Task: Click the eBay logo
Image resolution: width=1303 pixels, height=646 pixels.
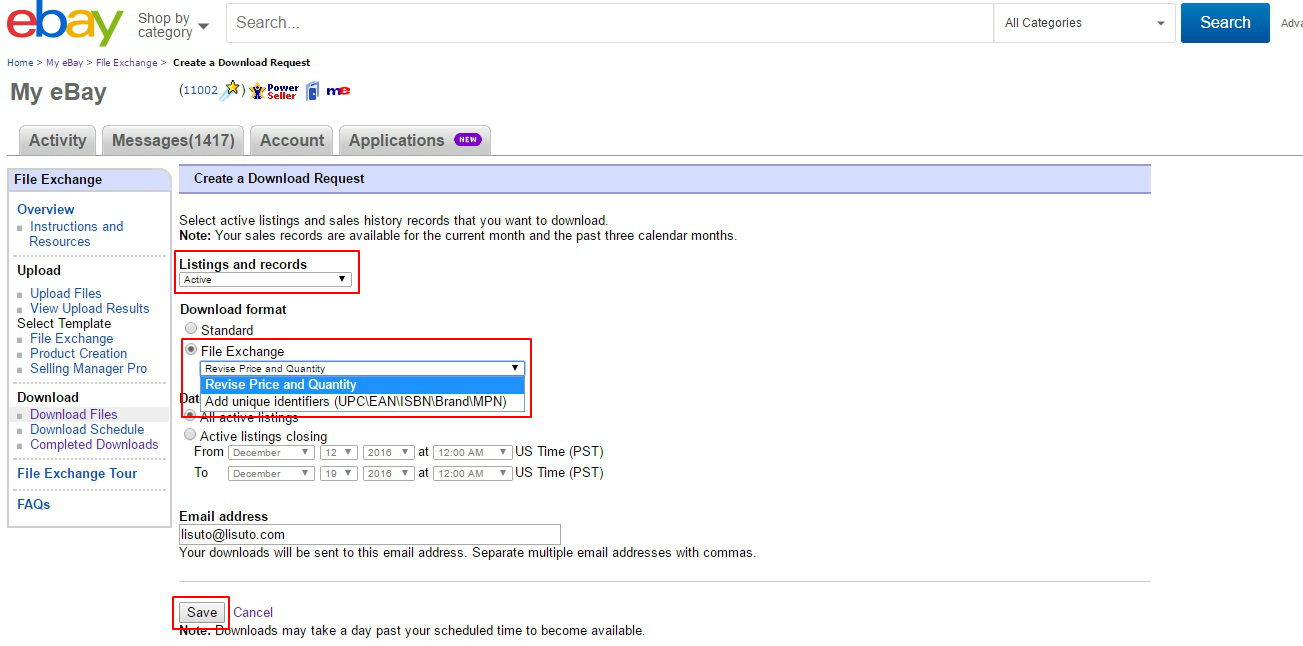Action: (64, 23)
